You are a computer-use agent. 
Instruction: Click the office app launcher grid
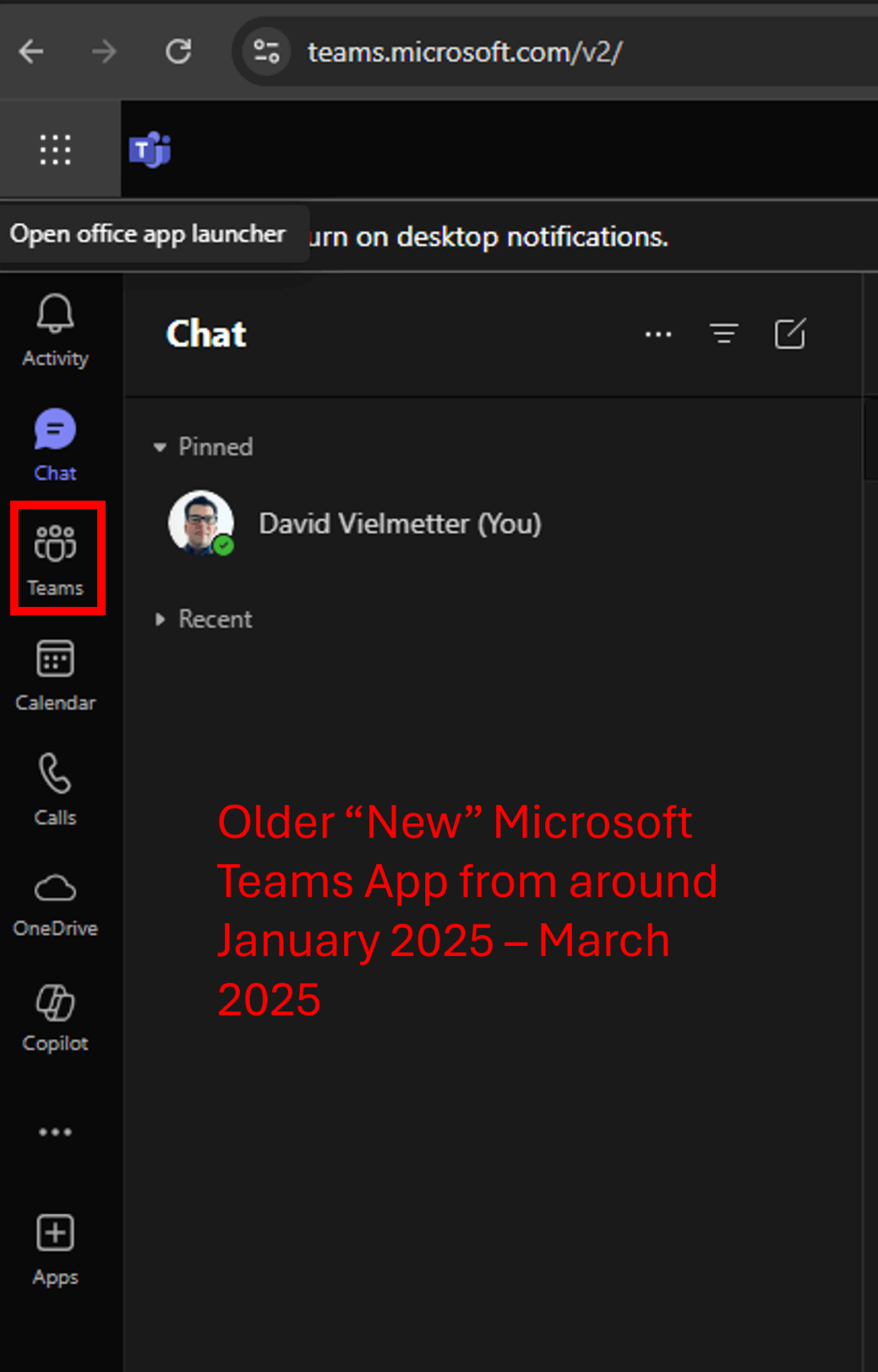[x=55, y=149]
